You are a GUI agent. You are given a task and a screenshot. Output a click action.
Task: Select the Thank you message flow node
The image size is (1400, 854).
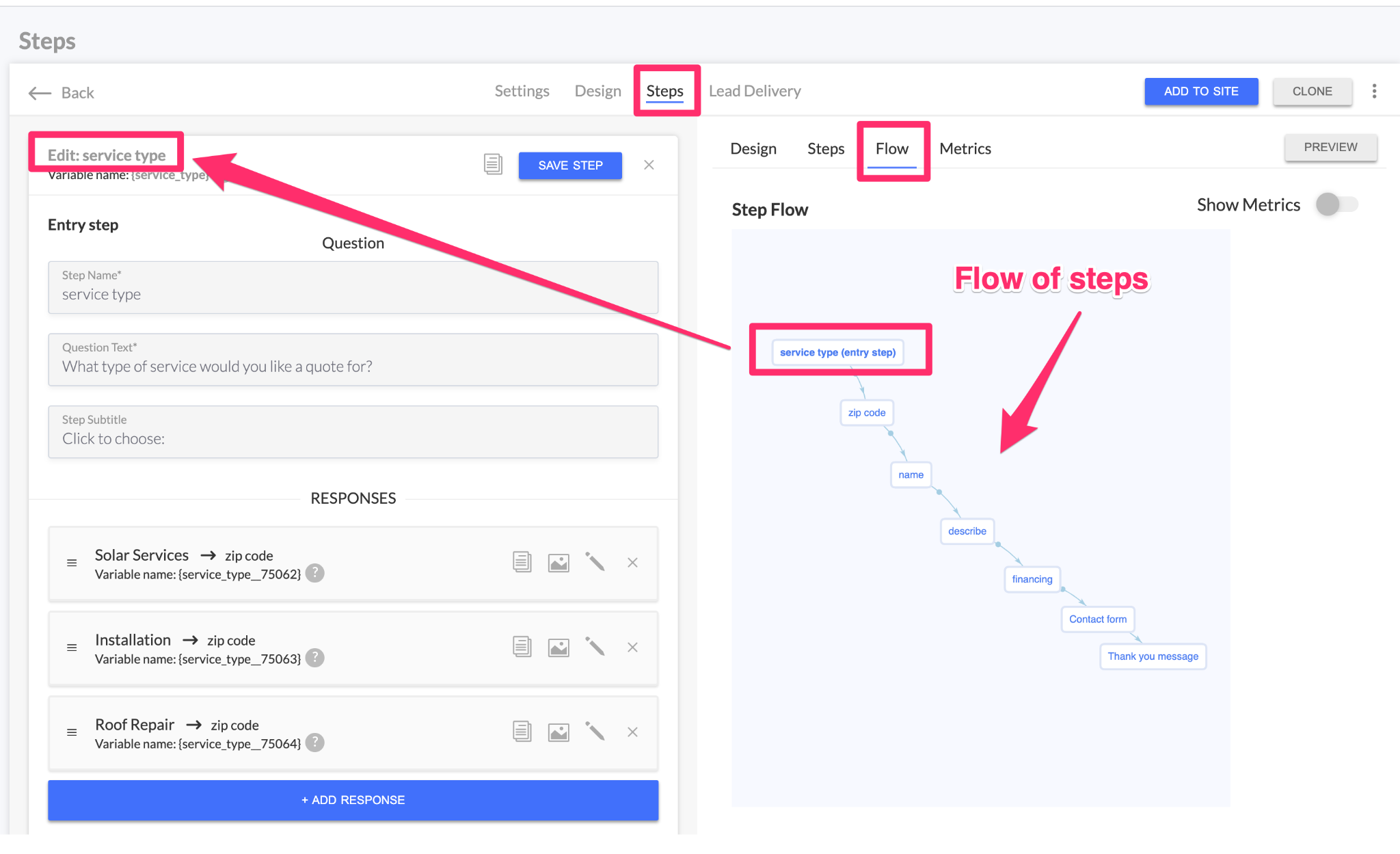pyautogui.click(x=1153, y=656)
